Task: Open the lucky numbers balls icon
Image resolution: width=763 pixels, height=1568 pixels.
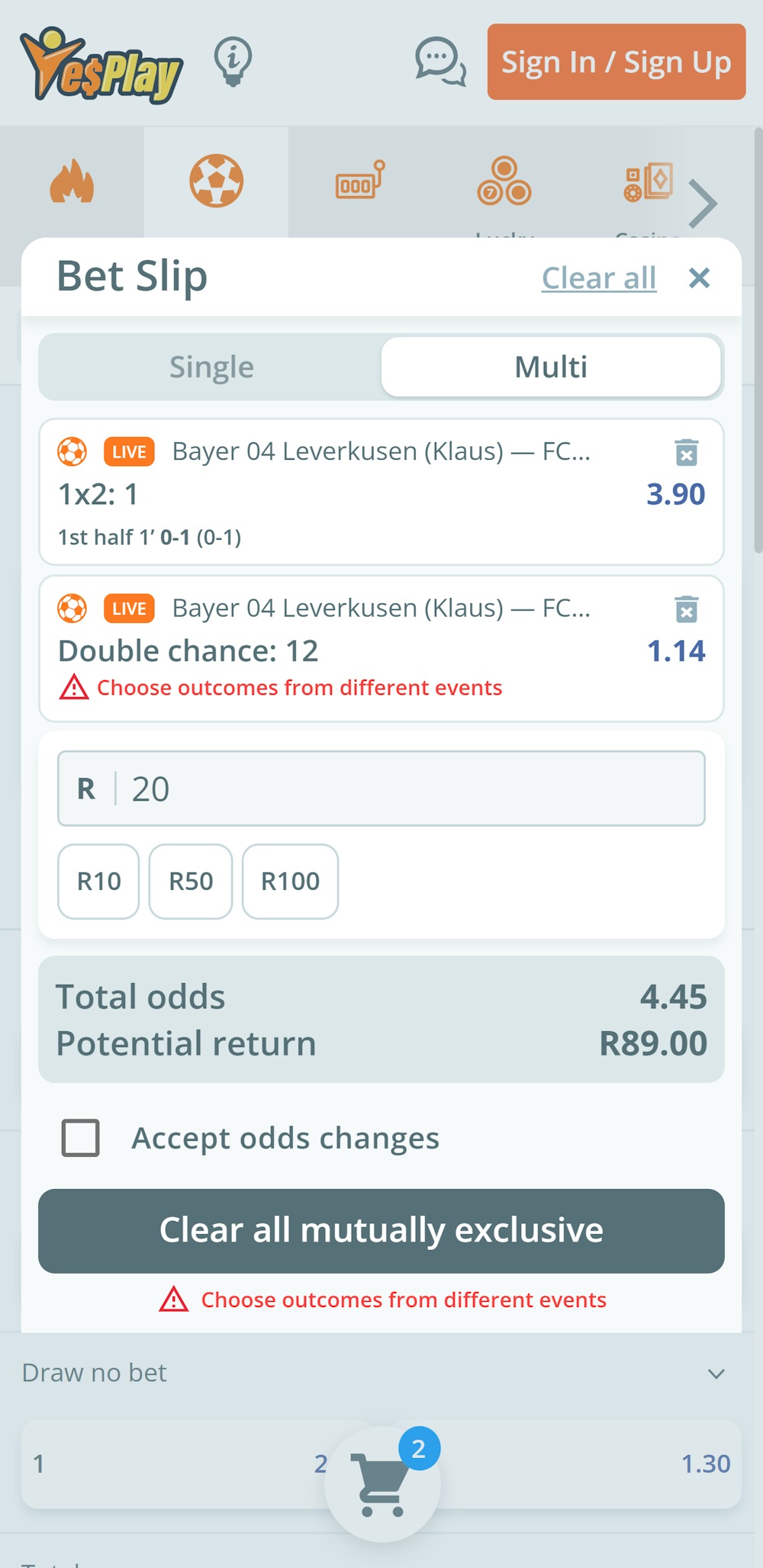Action: [504, 182]
